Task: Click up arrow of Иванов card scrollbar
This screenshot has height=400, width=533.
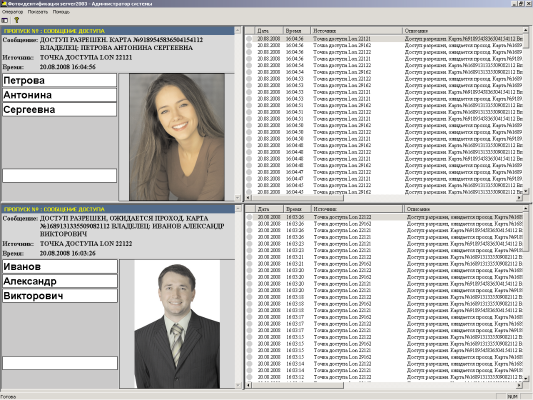Action: click(238, 209)
